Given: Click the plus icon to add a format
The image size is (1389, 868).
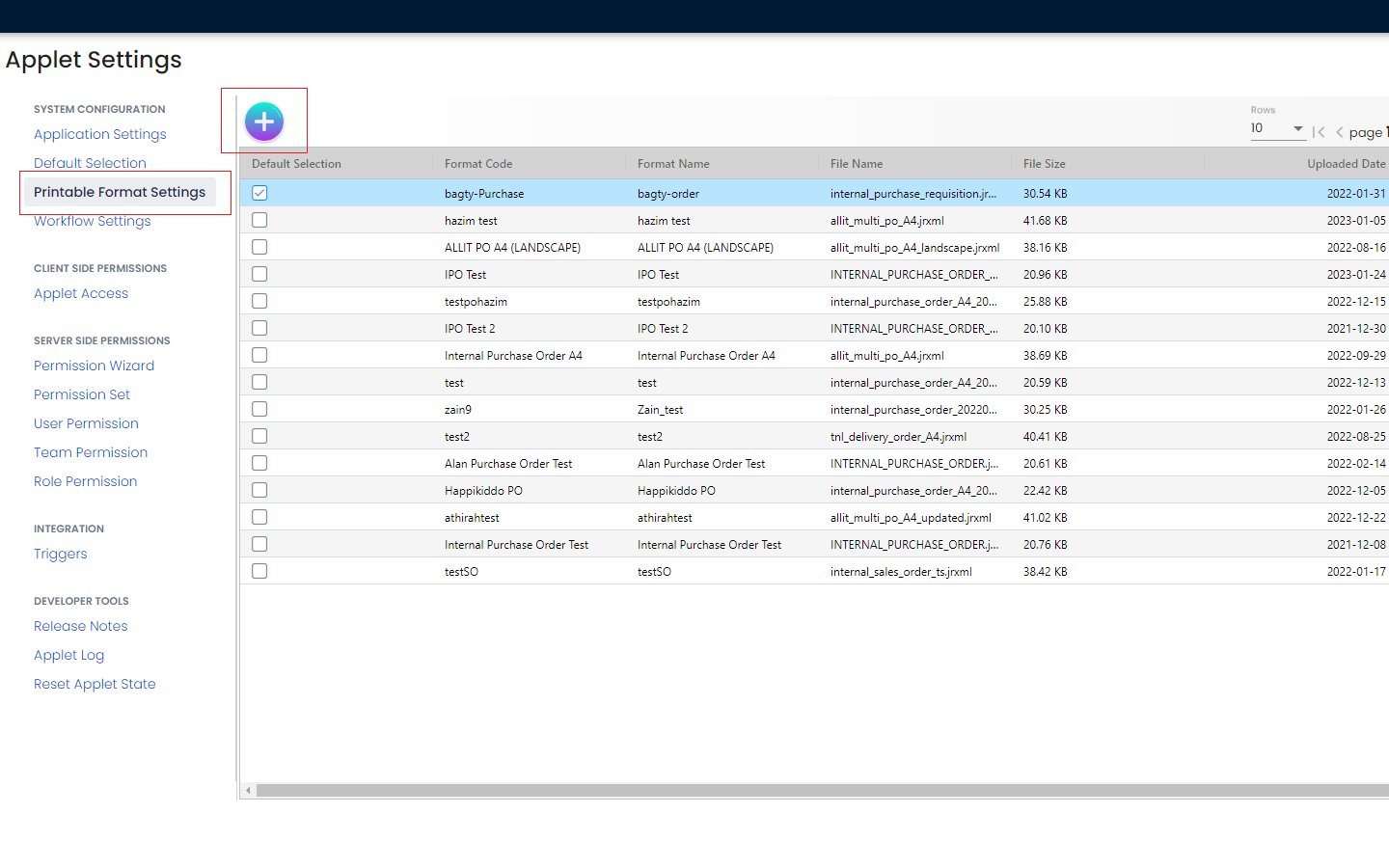Looking at the screenshot, I should 263,122.
